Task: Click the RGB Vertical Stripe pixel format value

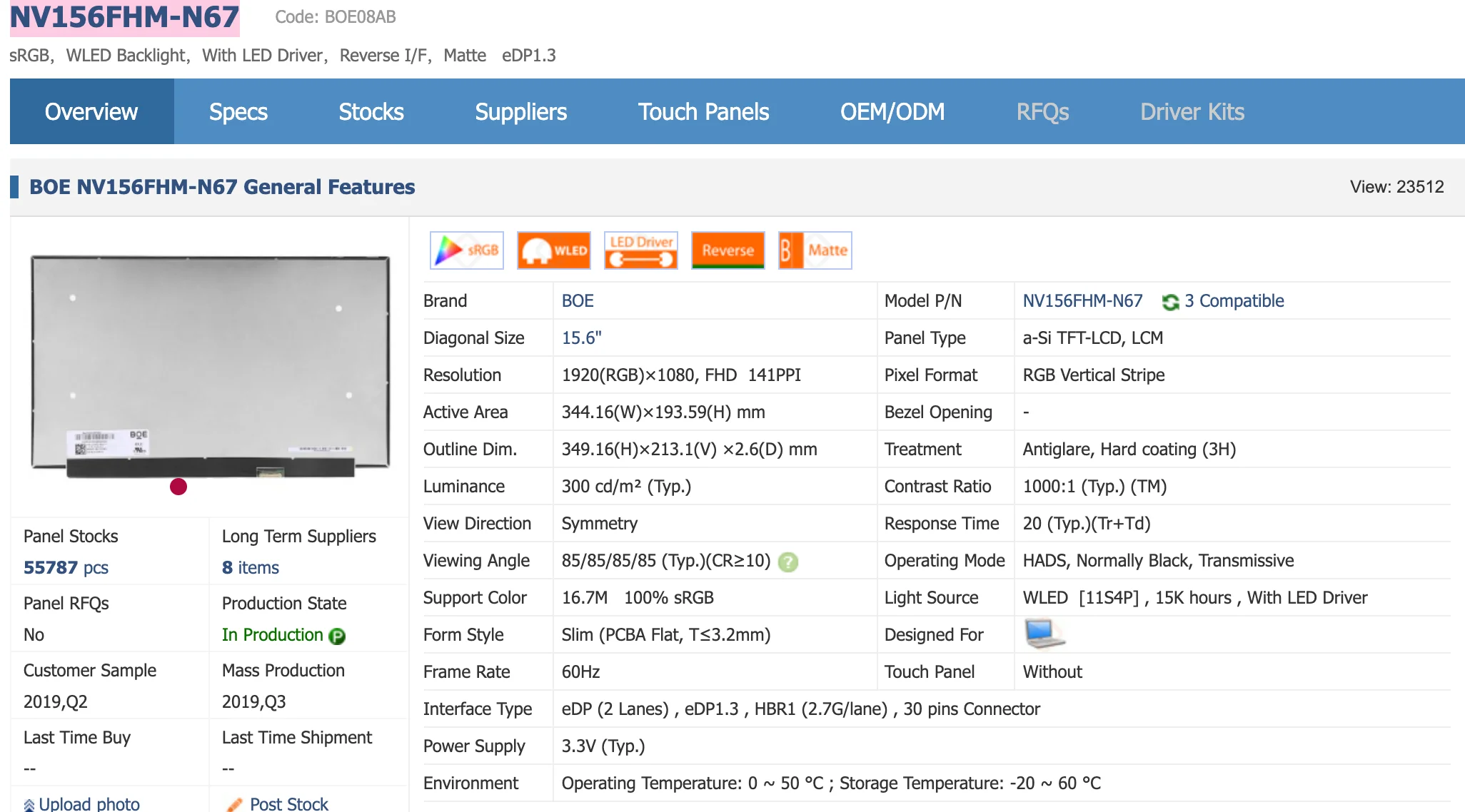Action: (1094, 375)
